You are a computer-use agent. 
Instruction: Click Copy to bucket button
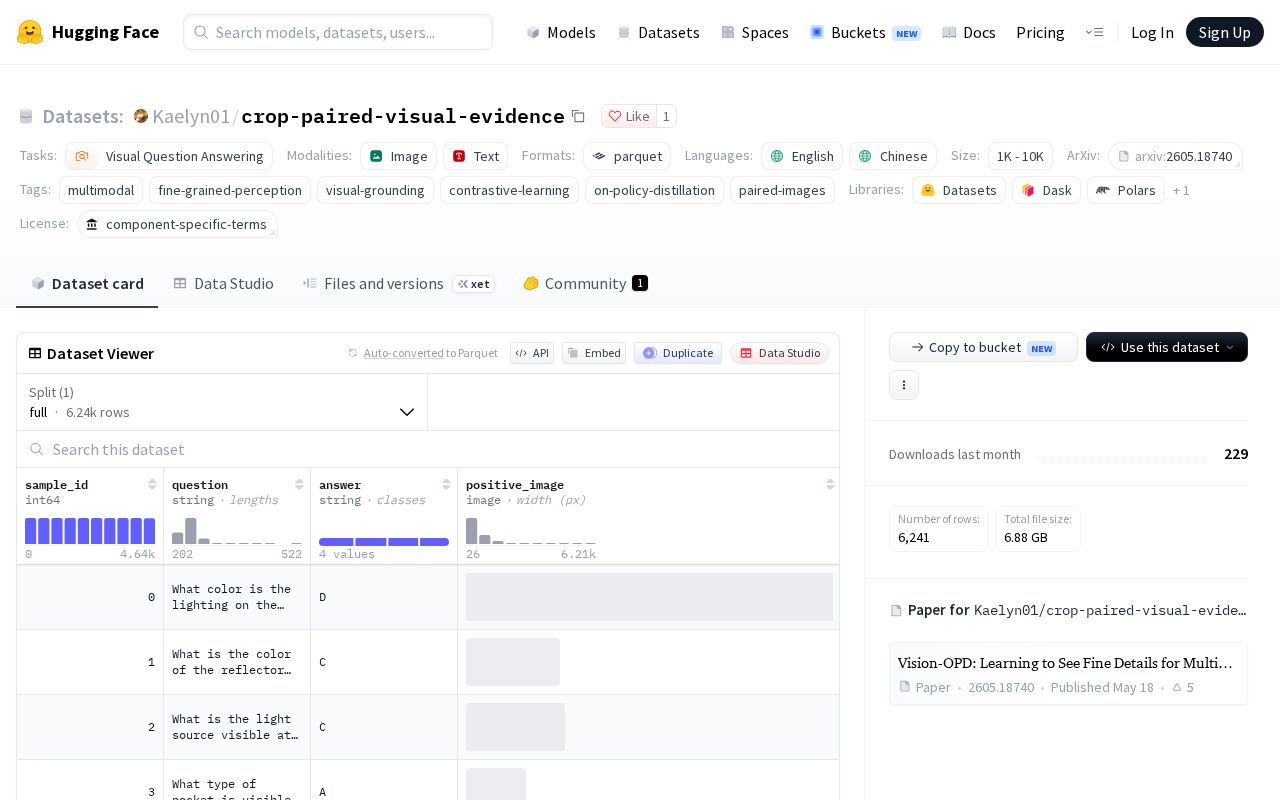point(983,347)
